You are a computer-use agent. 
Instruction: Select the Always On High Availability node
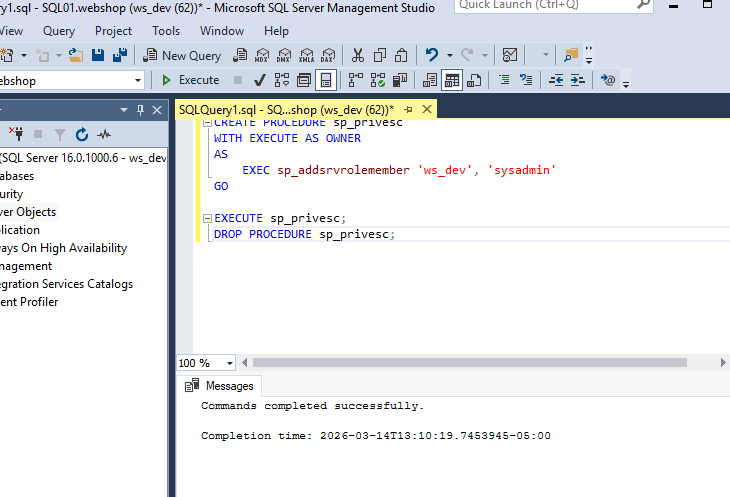point(63,248)
